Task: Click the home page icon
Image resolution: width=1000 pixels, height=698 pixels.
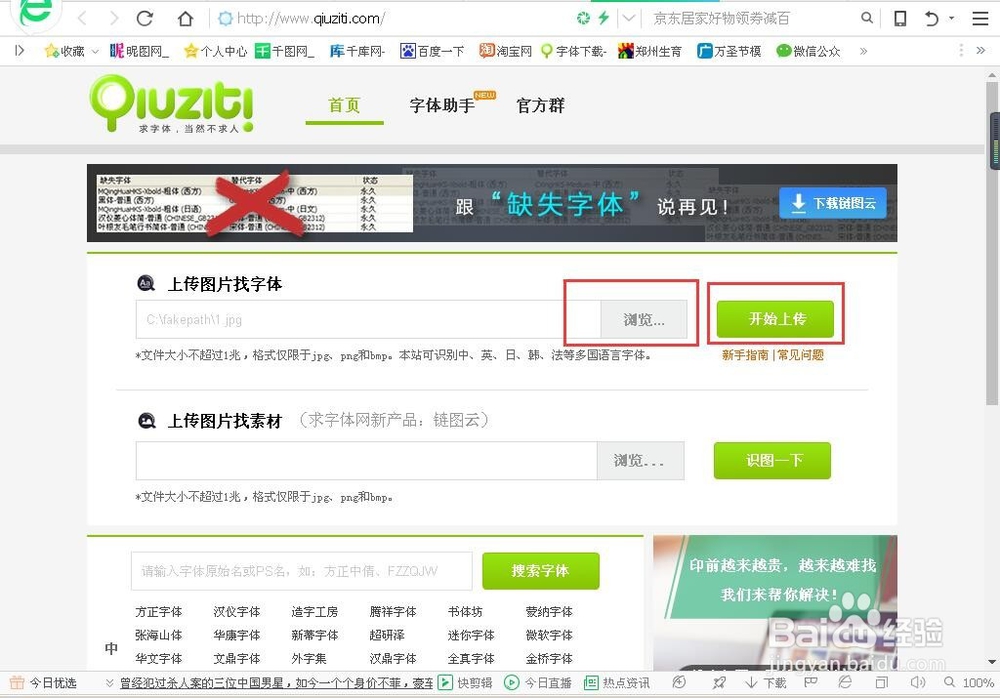Action: (x=184, y=17)
